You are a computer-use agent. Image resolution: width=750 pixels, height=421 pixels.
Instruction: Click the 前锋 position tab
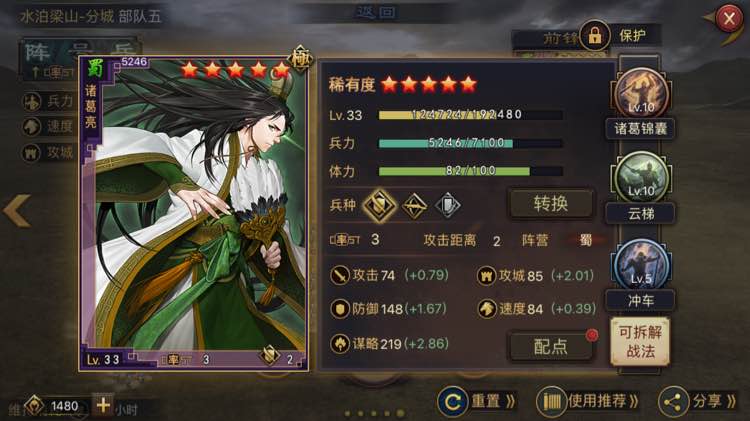click(559, 38)
